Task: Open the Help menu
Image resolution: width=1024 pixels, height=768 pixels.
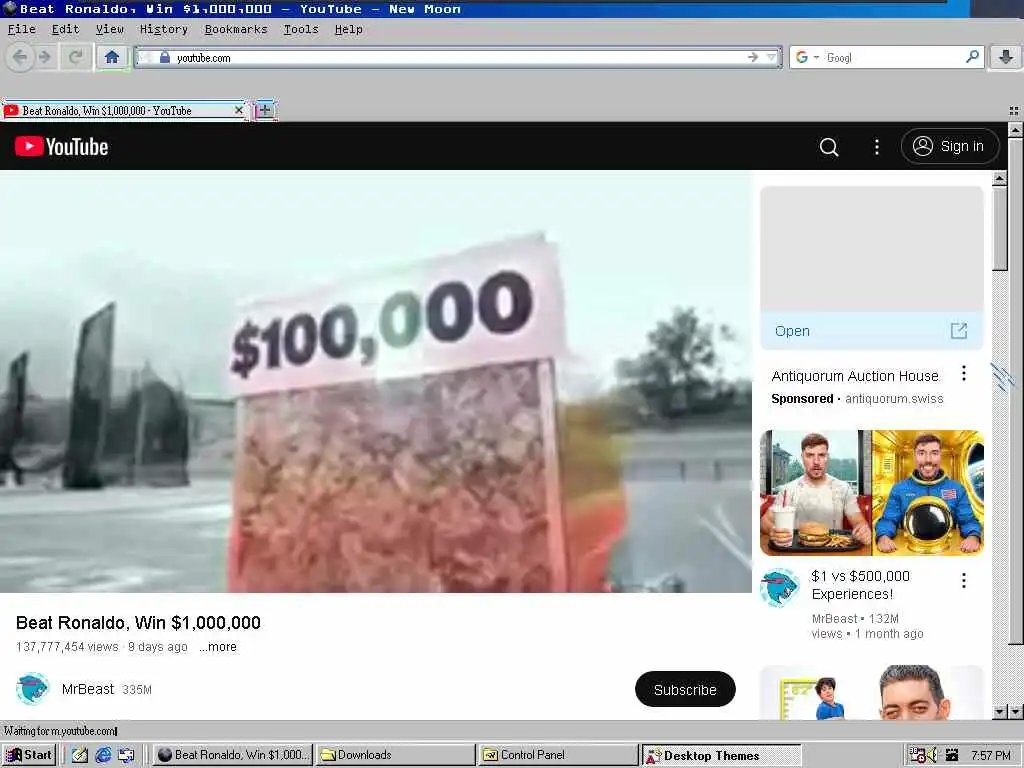Action: [x=348, y=29]
